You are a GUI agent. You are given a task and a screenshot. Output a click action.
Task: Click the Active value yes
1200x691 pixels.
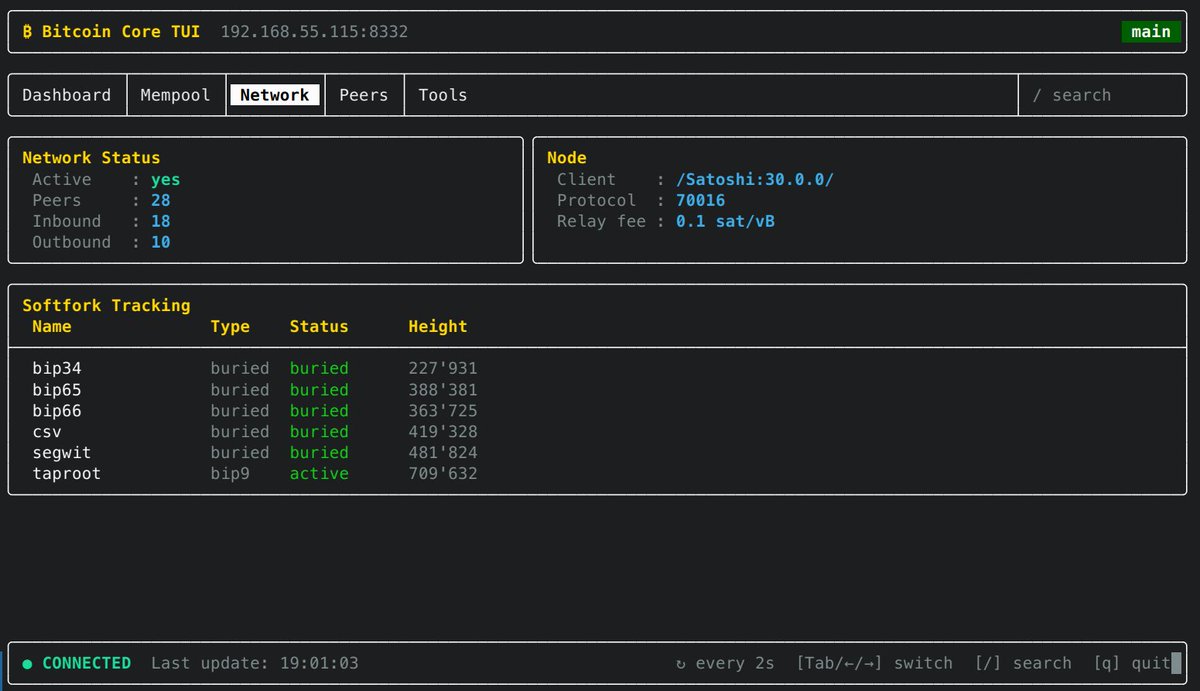tap(166, 180)
